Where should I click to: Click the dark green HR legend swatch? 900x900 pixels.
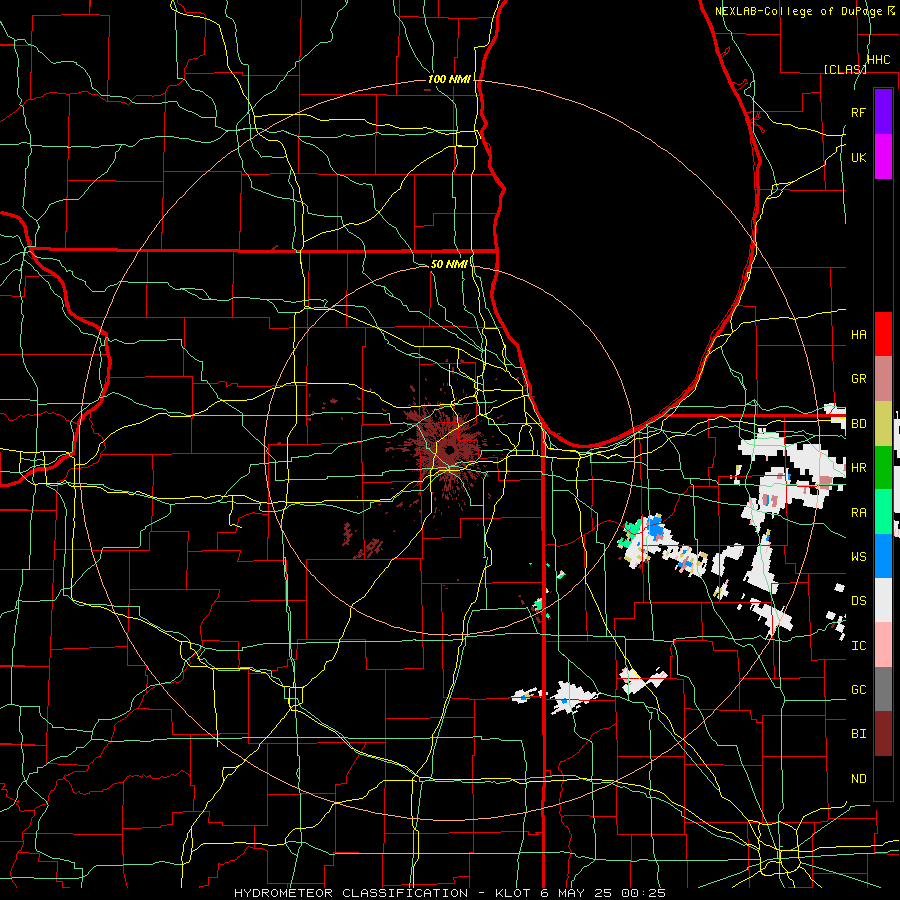pos(883,468)
